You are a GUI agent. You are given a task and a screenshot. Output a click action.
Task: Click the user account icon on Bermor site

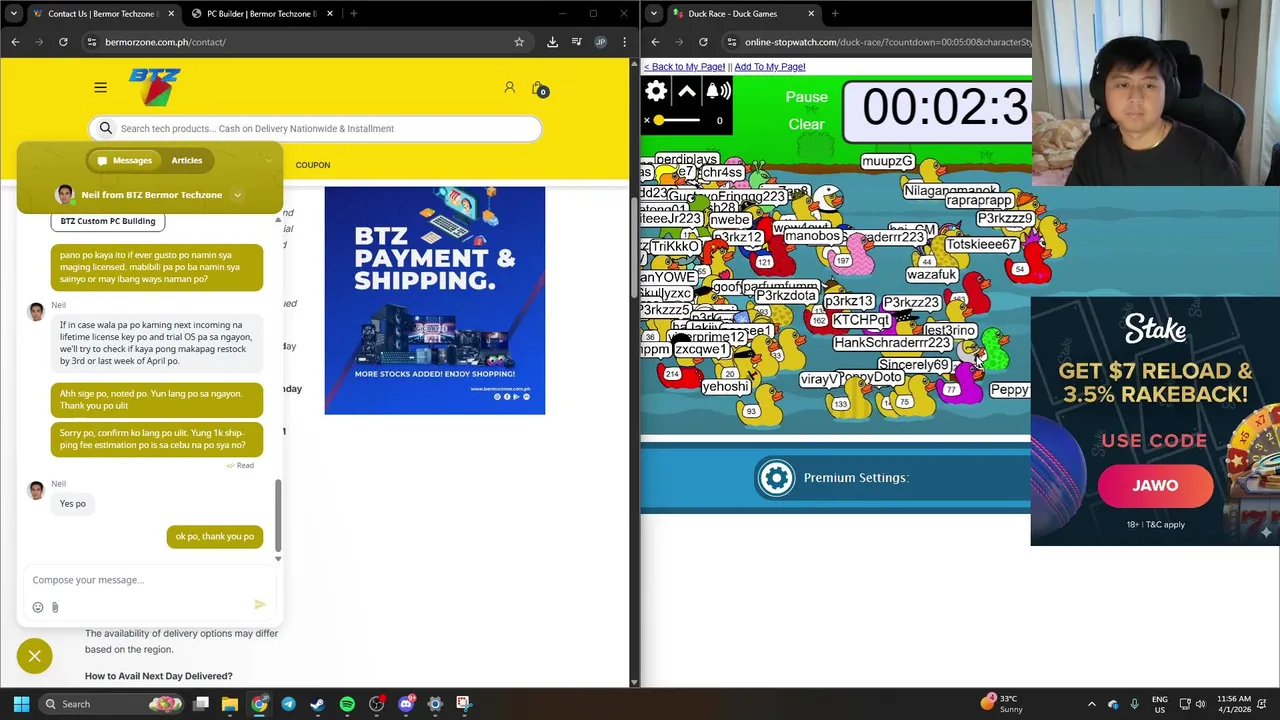pyautogui.click(x=509, y=88)
